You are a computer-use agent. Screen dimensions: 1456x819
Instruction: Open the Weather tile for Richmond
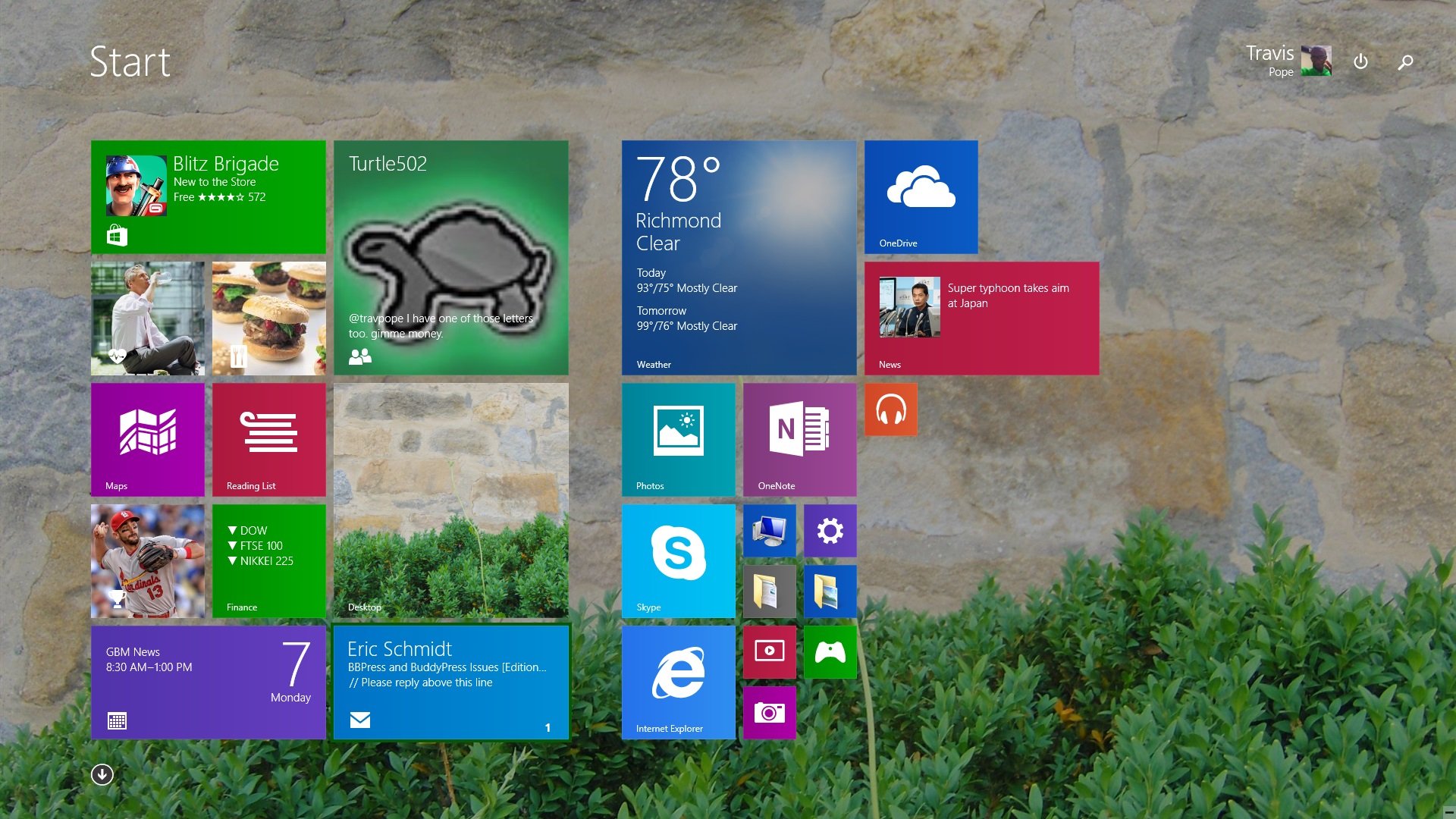click(739, 258)
